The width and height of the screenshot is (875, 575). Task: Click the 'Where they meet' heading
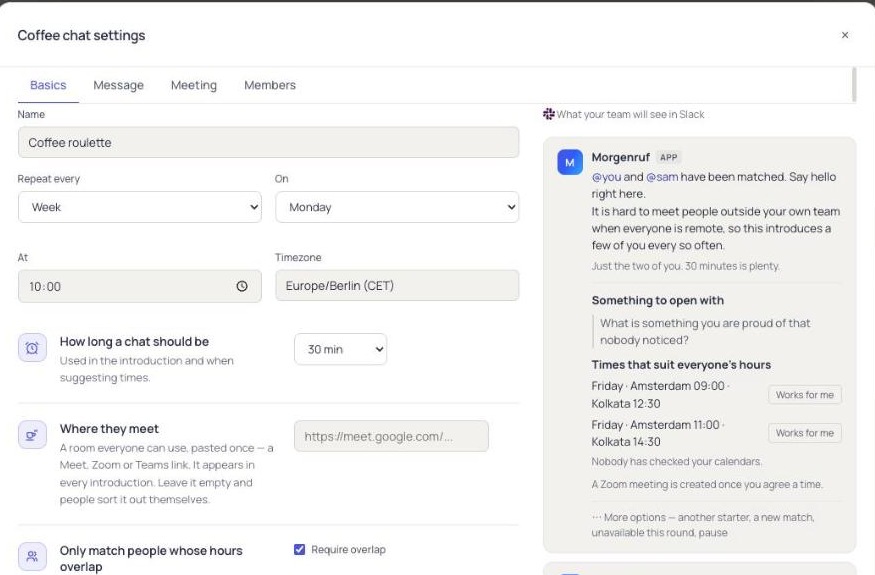109,429
